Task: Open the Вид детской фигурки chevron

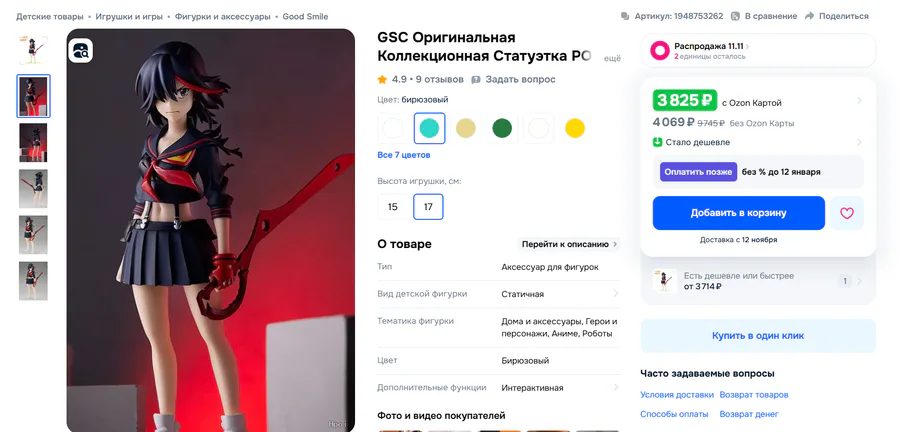Action: click(x=615, y=294)
